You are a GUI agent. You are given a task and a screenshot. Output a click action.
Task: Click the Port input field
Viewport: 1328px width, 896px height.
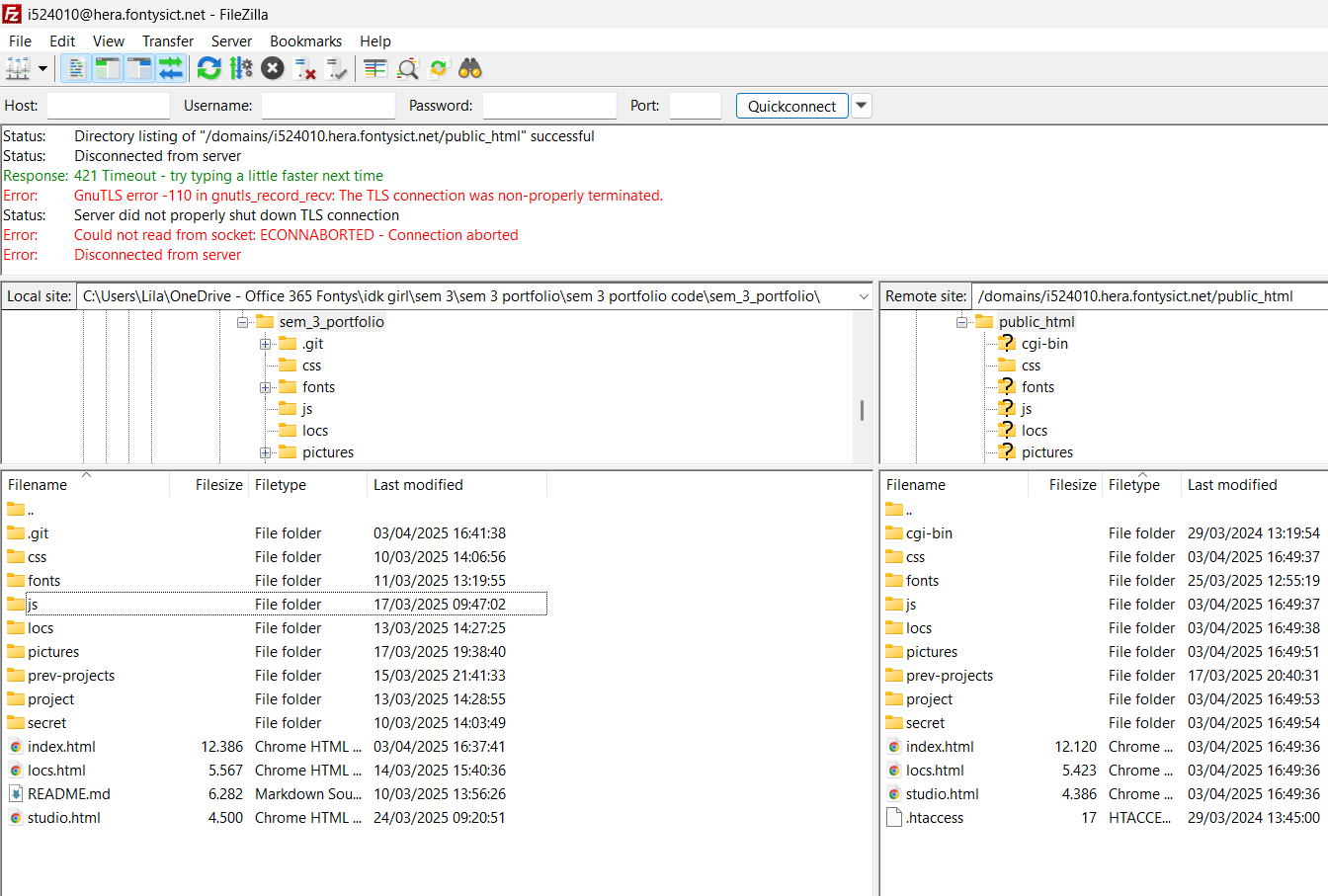pos(696,106)
